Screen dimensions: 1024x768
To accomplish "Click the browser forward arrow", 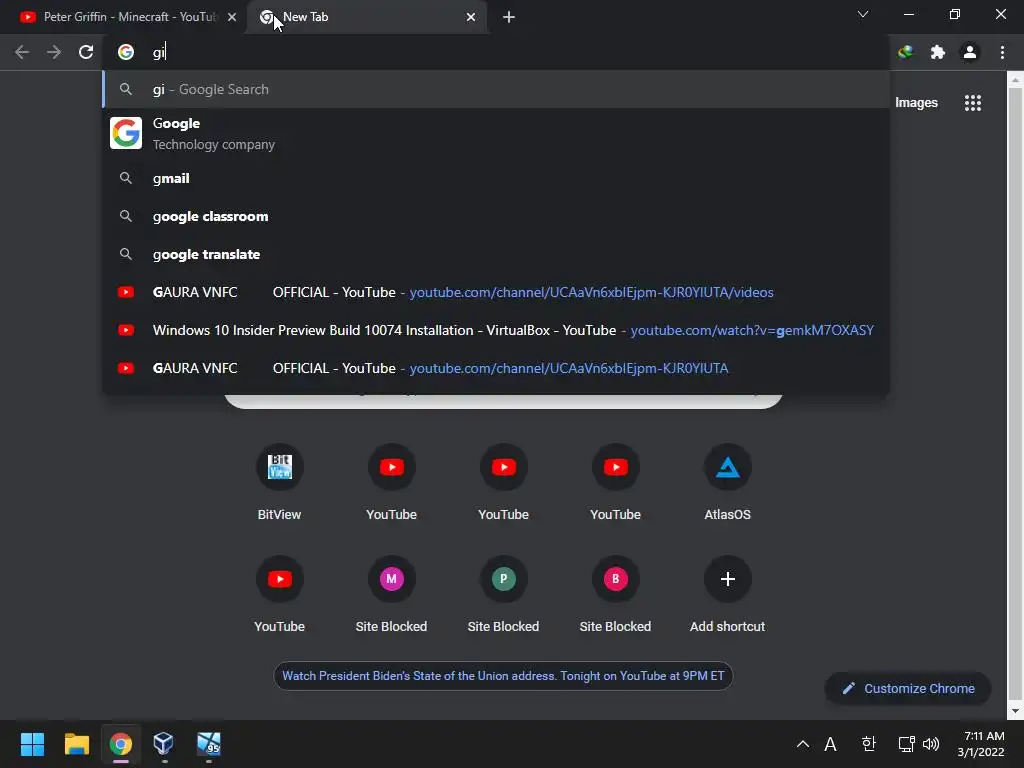I will [x=54, y=52].
